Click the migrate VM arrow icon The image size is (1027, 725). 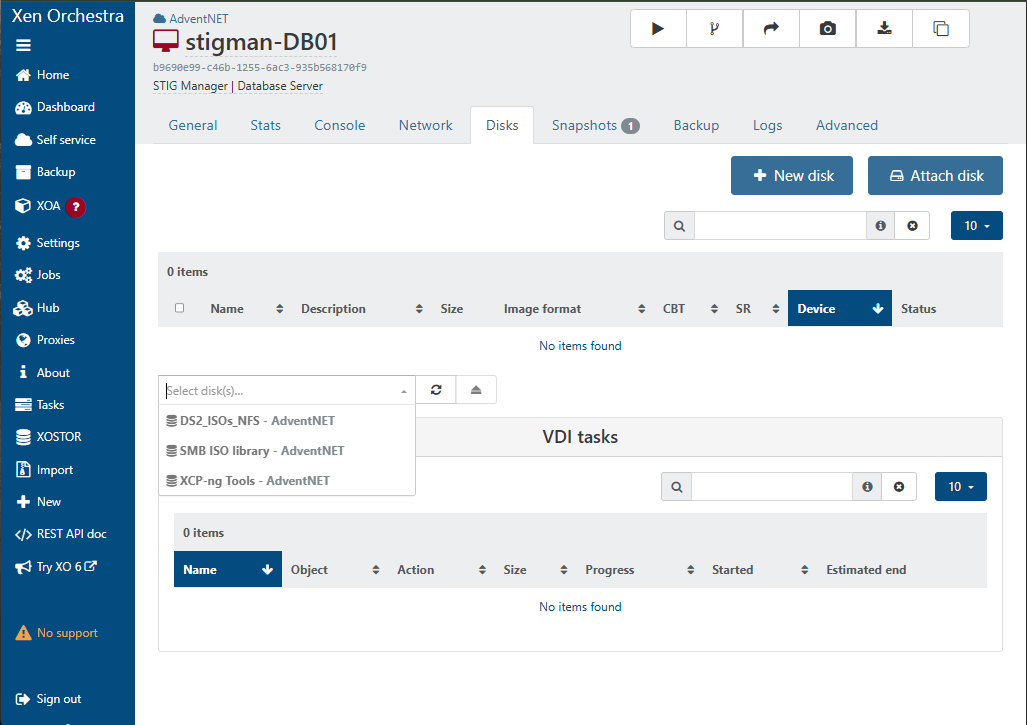(771, 29)
